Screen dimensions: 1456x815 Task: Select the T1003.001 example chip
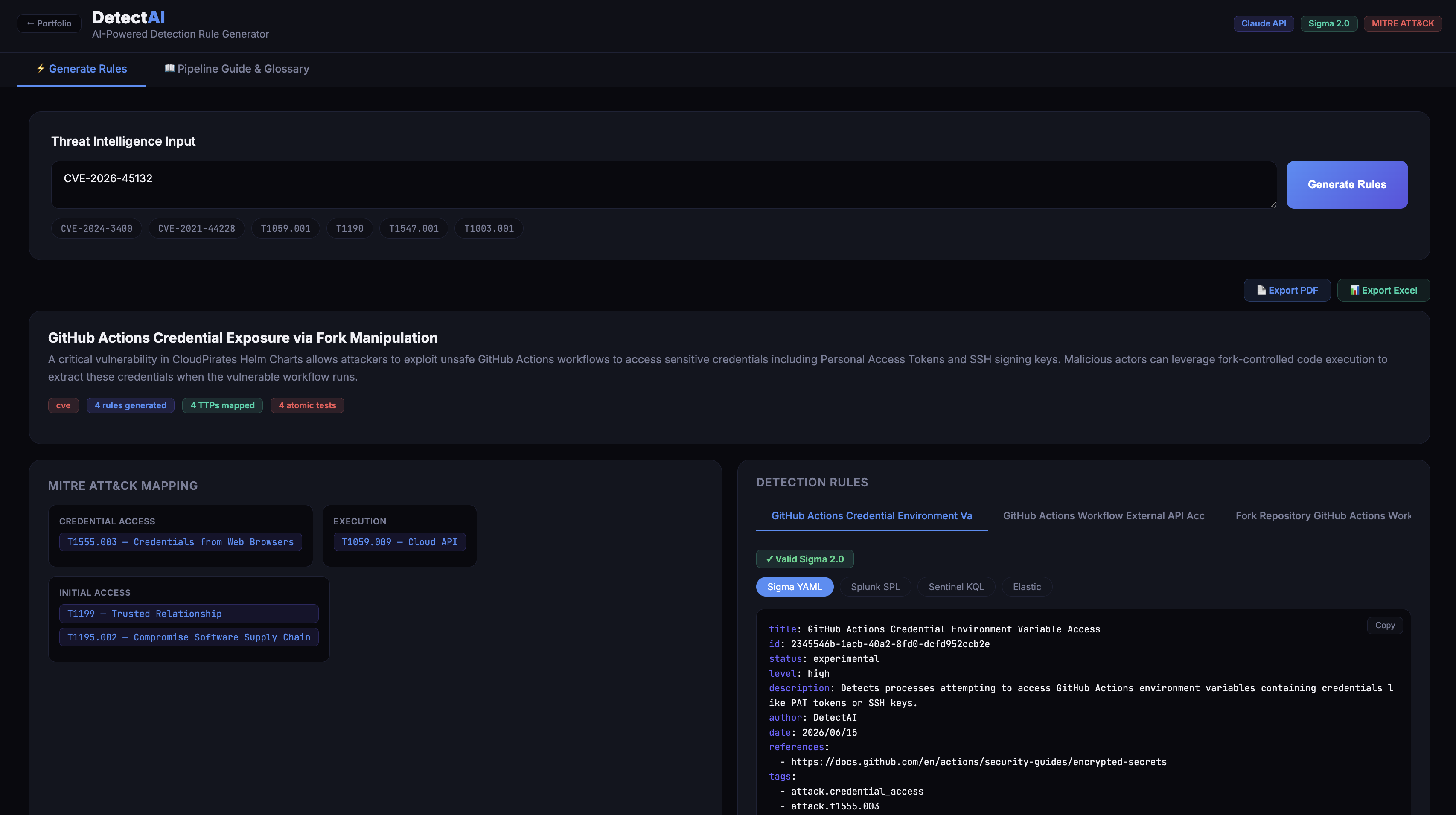[x=489, y=228]
